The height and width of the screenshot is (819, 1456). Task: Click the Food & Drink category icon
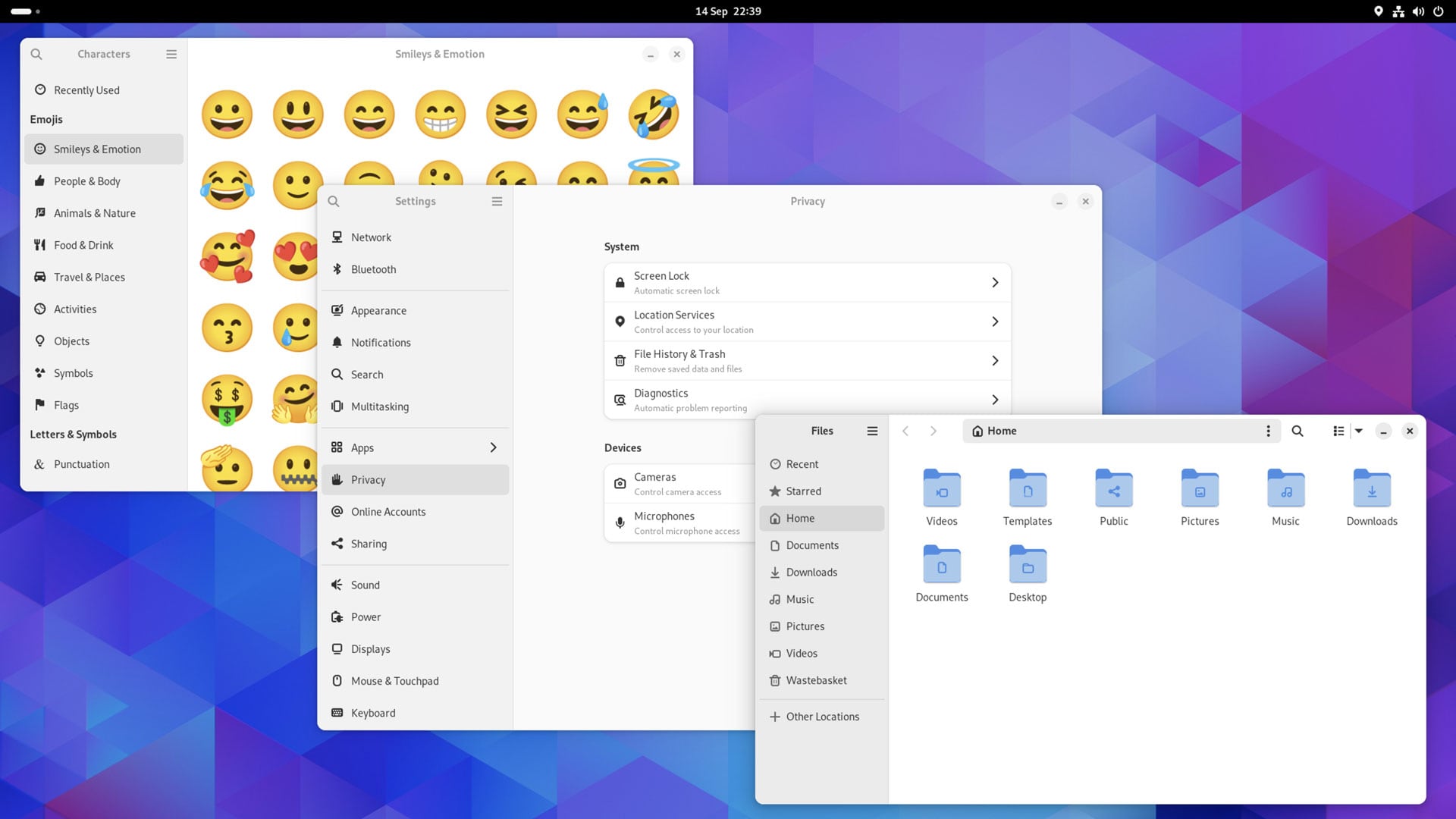(x=39, y=245)
